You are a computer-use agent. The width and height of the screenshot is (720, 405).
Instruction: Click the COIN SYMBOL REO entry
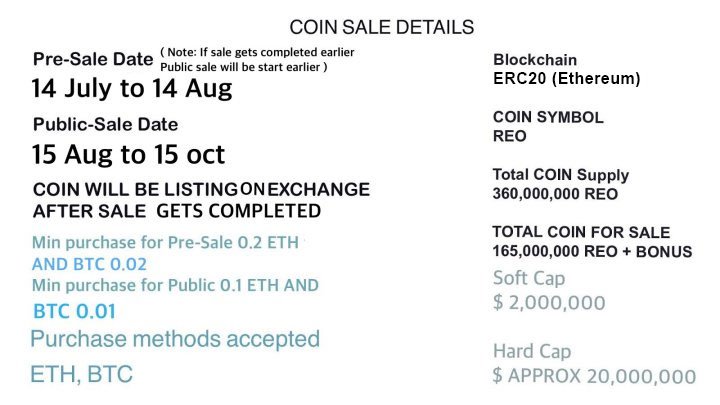pyautogui.click(x=548, y=126)
